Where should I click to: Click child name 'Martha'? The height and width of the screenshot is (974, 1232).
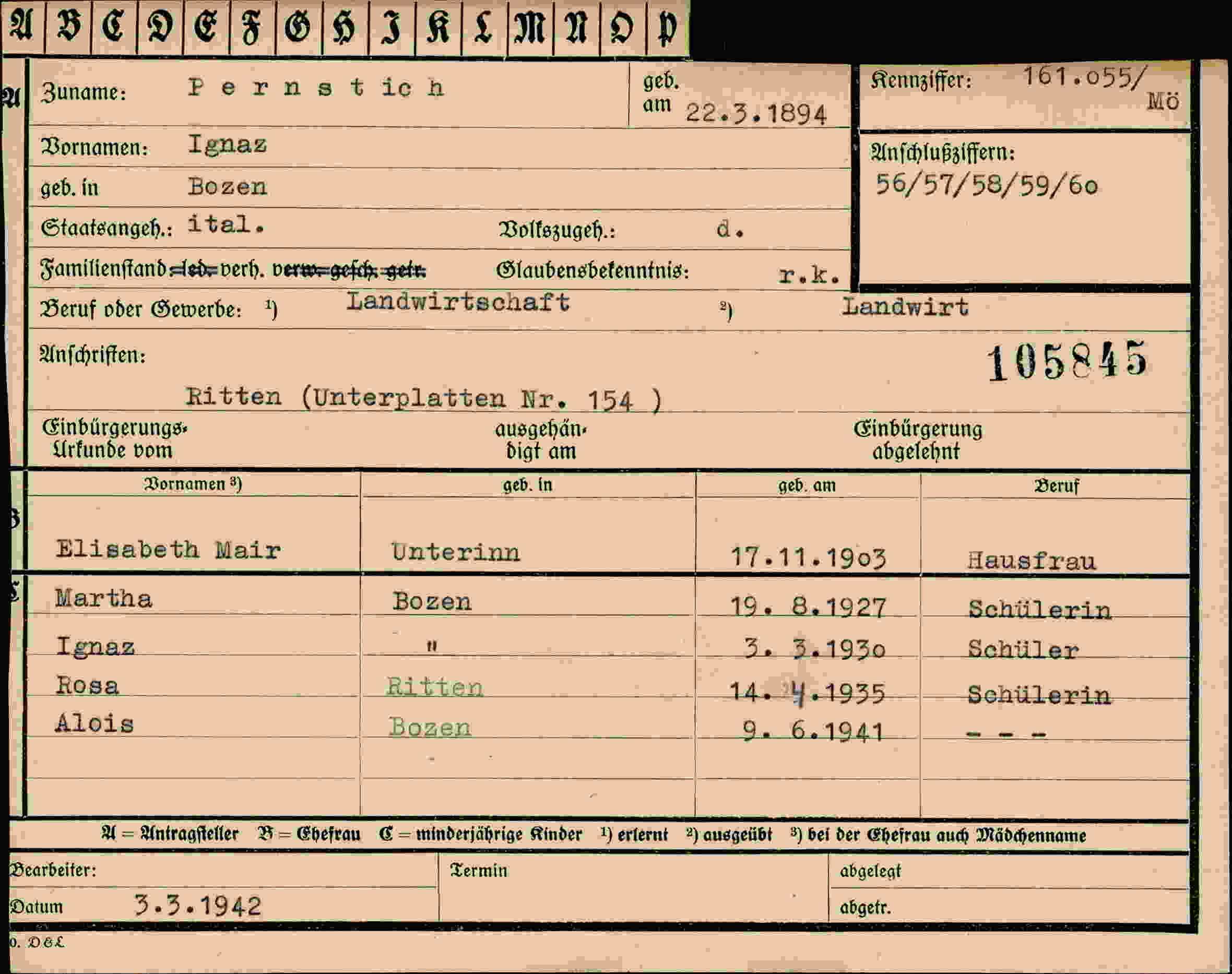tap(104, 598)
